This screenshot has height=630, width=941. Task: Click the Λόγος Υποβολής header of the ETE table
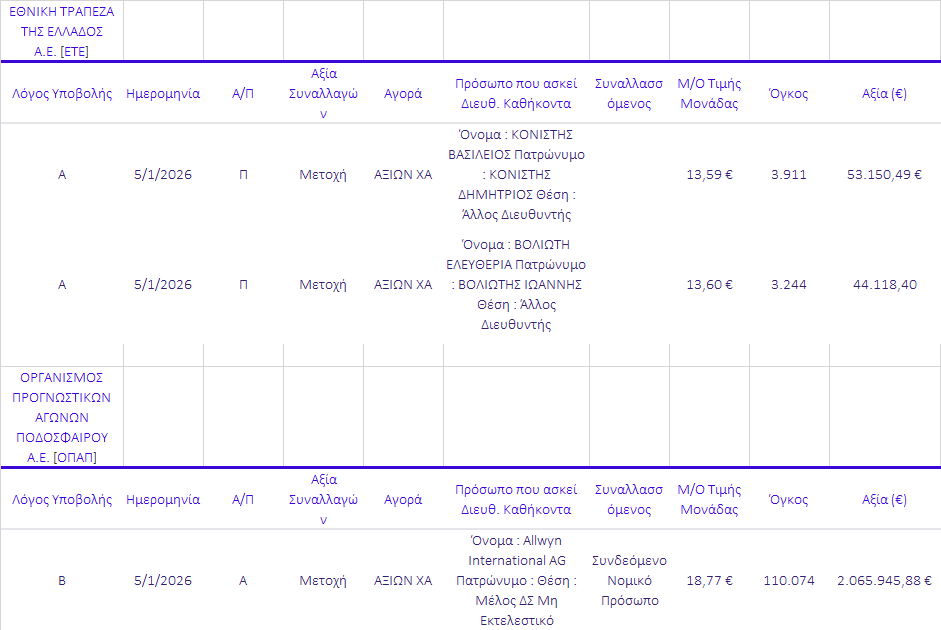coord(62,94)
